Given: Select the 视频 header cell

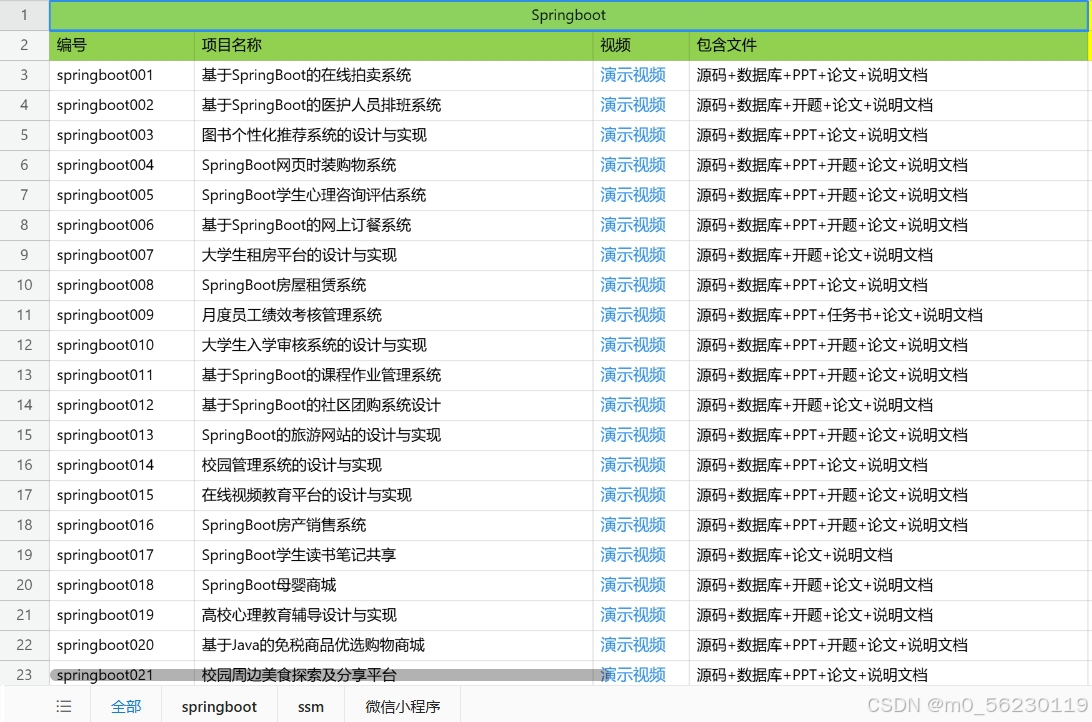Looking at the screenshot, I should (x=641, y=45).
